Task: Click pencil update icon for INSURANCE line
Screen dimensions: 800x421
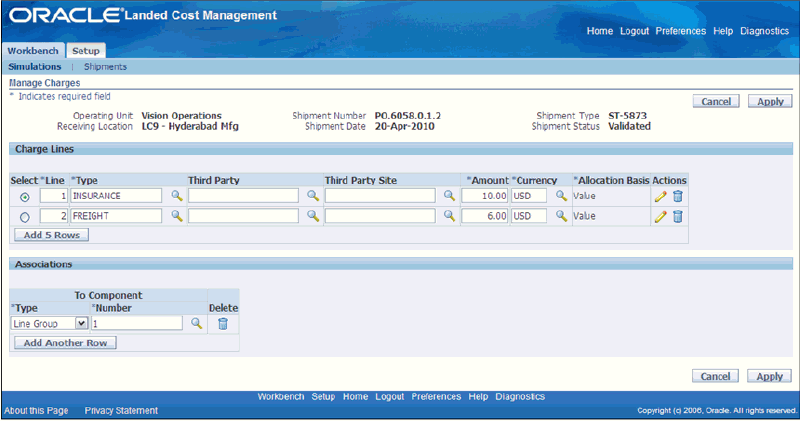Action: (660, 196)
